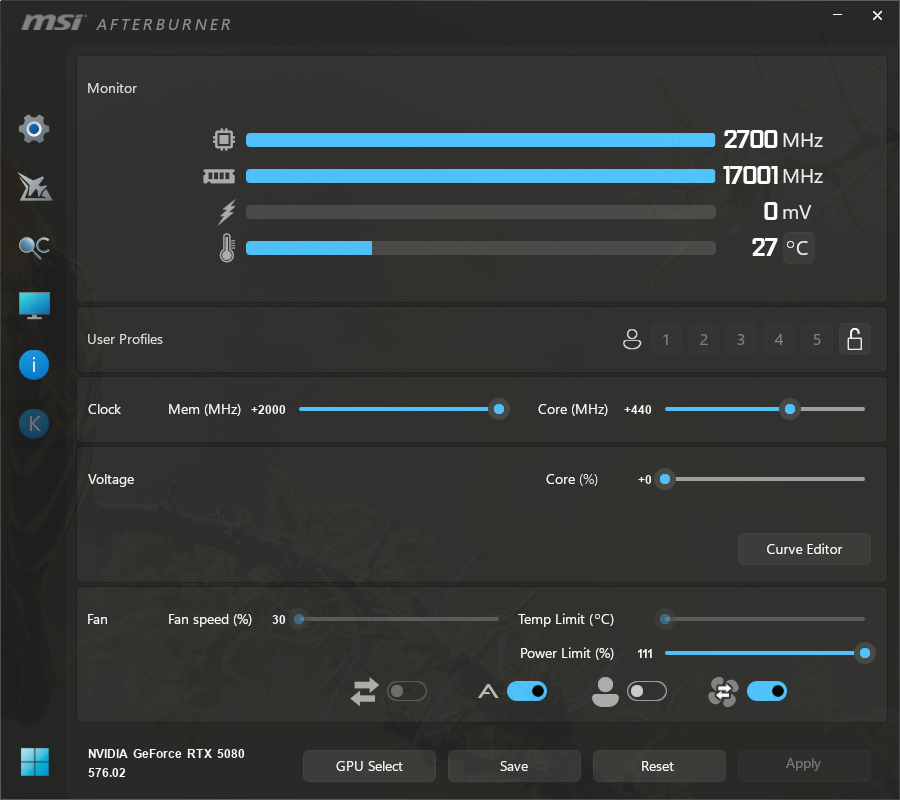The height and width of the screenshot is (800, 900).
Task: Close the Afterburner window
Action: point(877,15)
